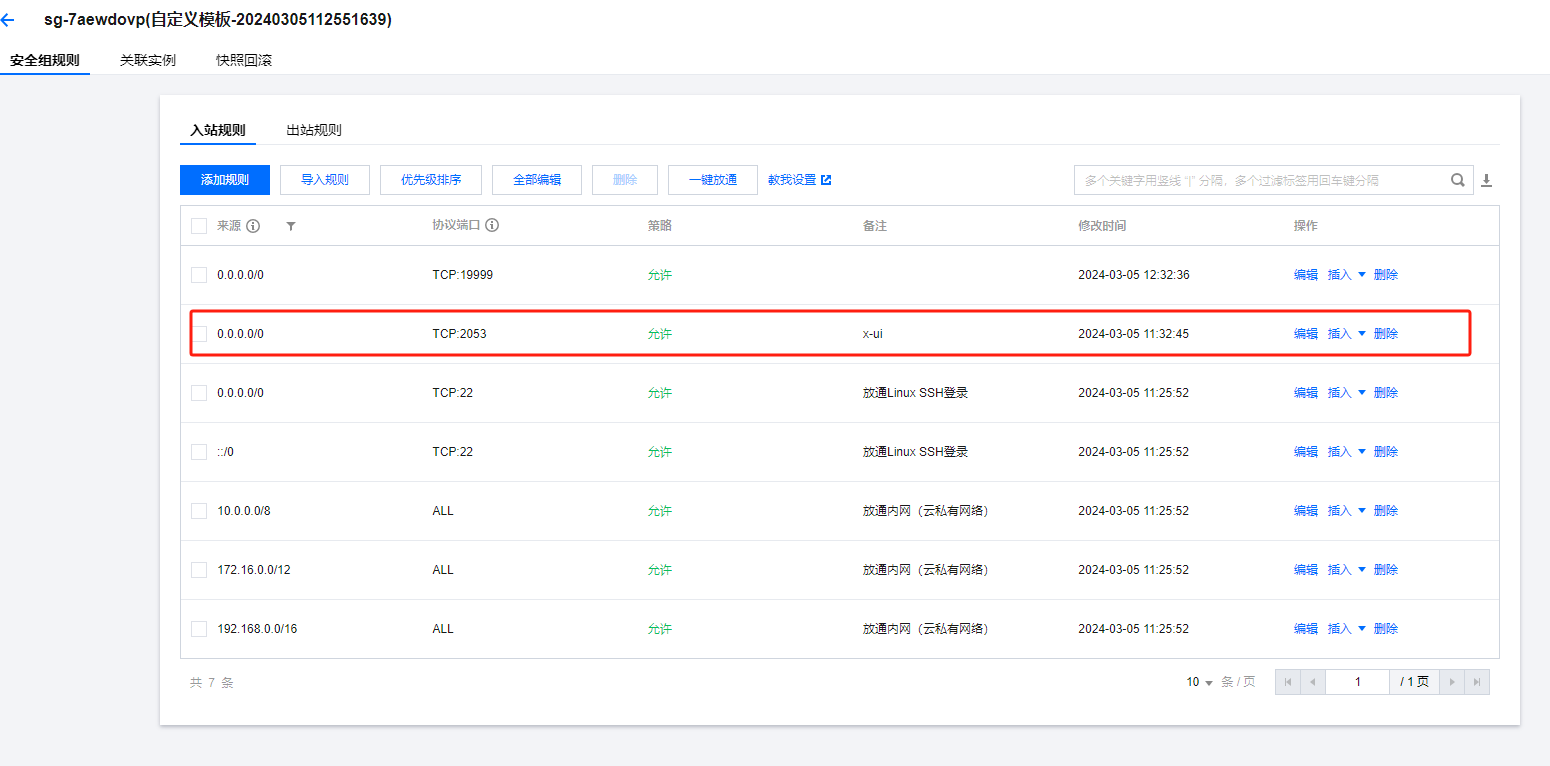Click 删除 for the ::/0 TCP:22 rule

1386,452
